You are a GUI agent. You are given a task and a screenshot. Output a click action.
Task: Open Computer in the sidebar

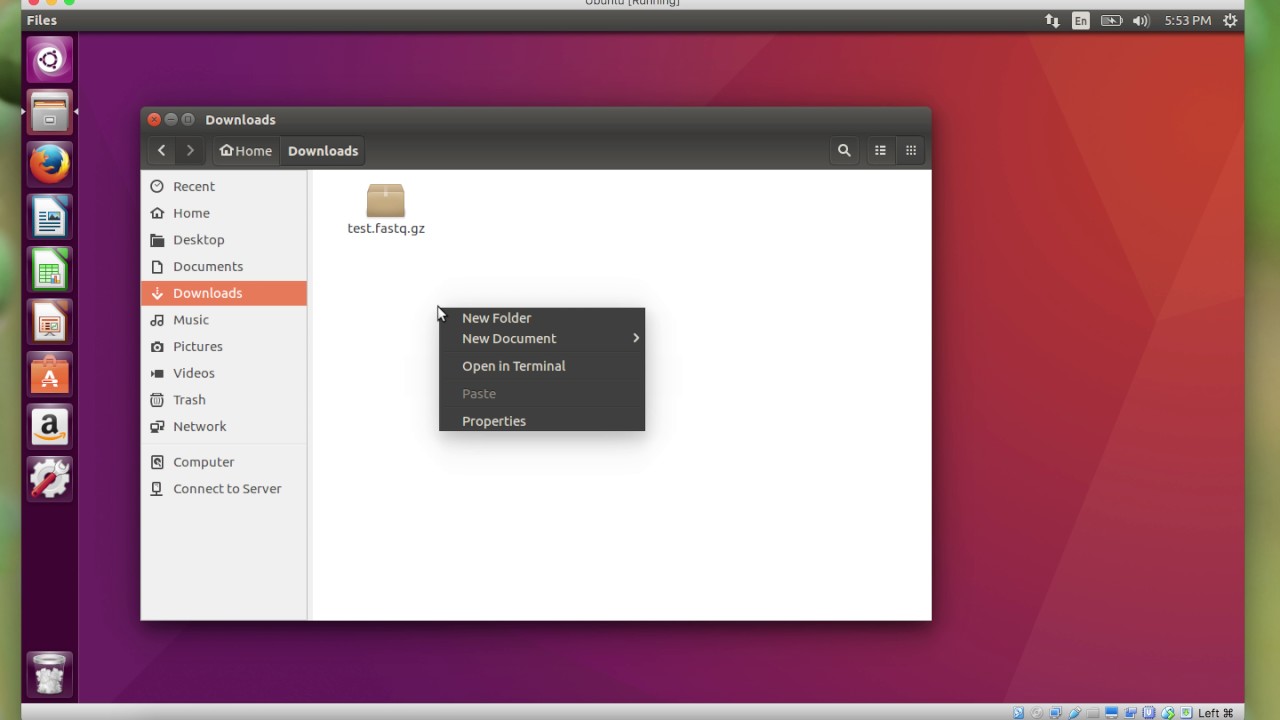[x=224, y=462]
